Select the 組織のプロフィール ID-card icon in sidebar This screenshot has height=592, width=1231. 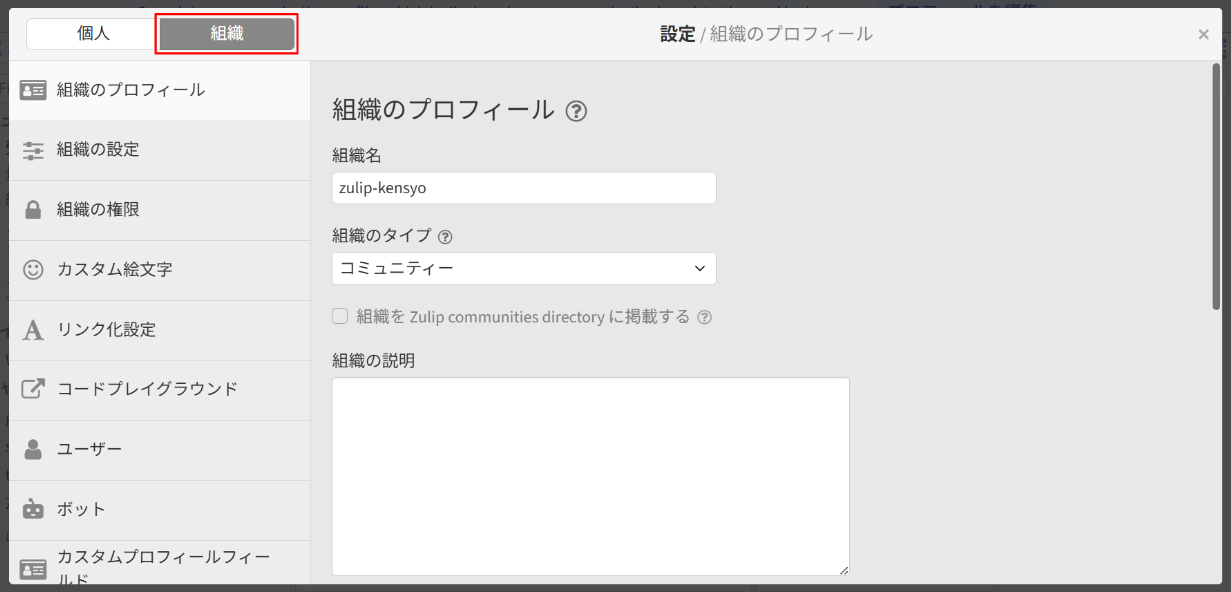[33, 90]
